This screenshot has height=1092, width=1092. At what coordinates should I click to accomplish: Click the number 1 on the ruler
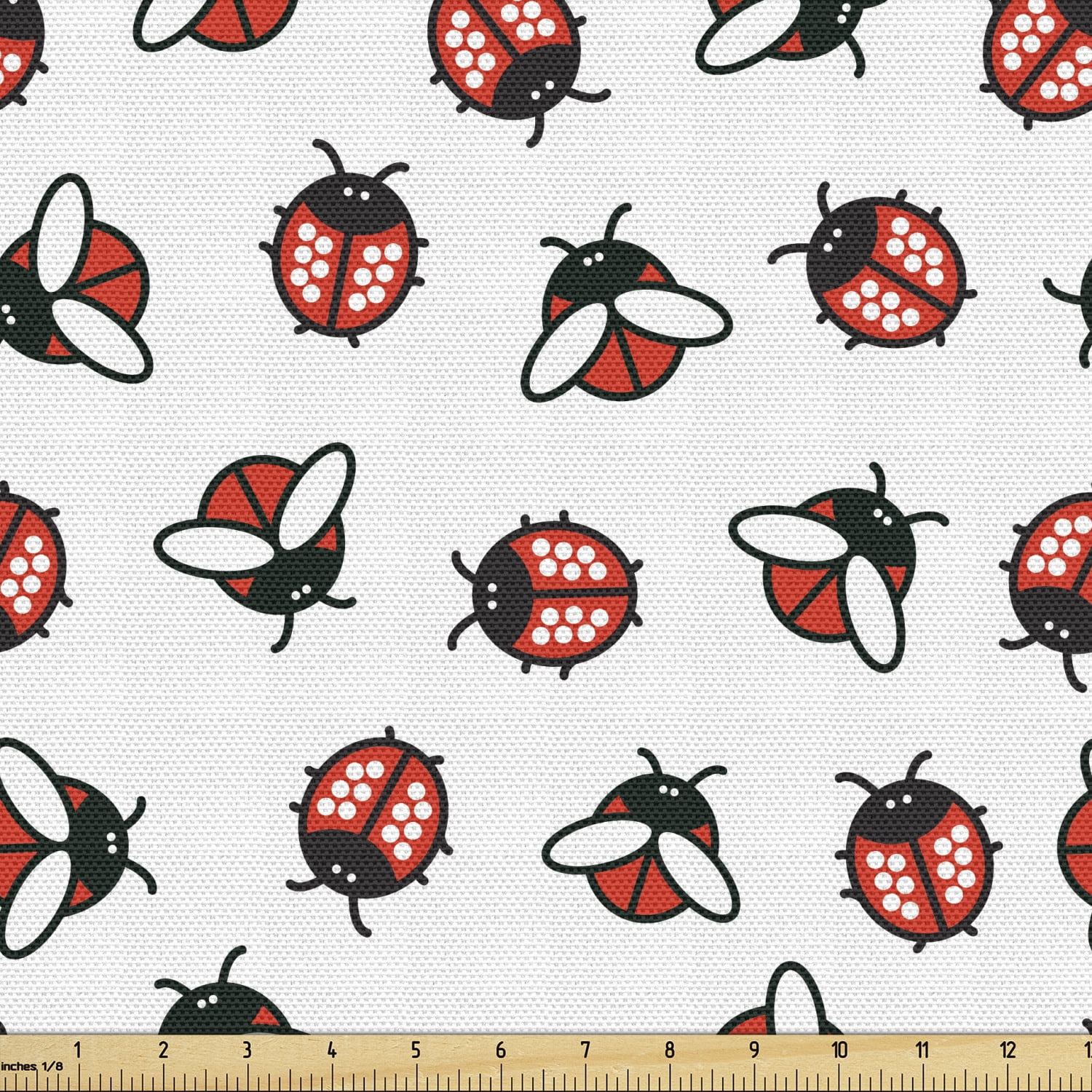click(77, 1051)
